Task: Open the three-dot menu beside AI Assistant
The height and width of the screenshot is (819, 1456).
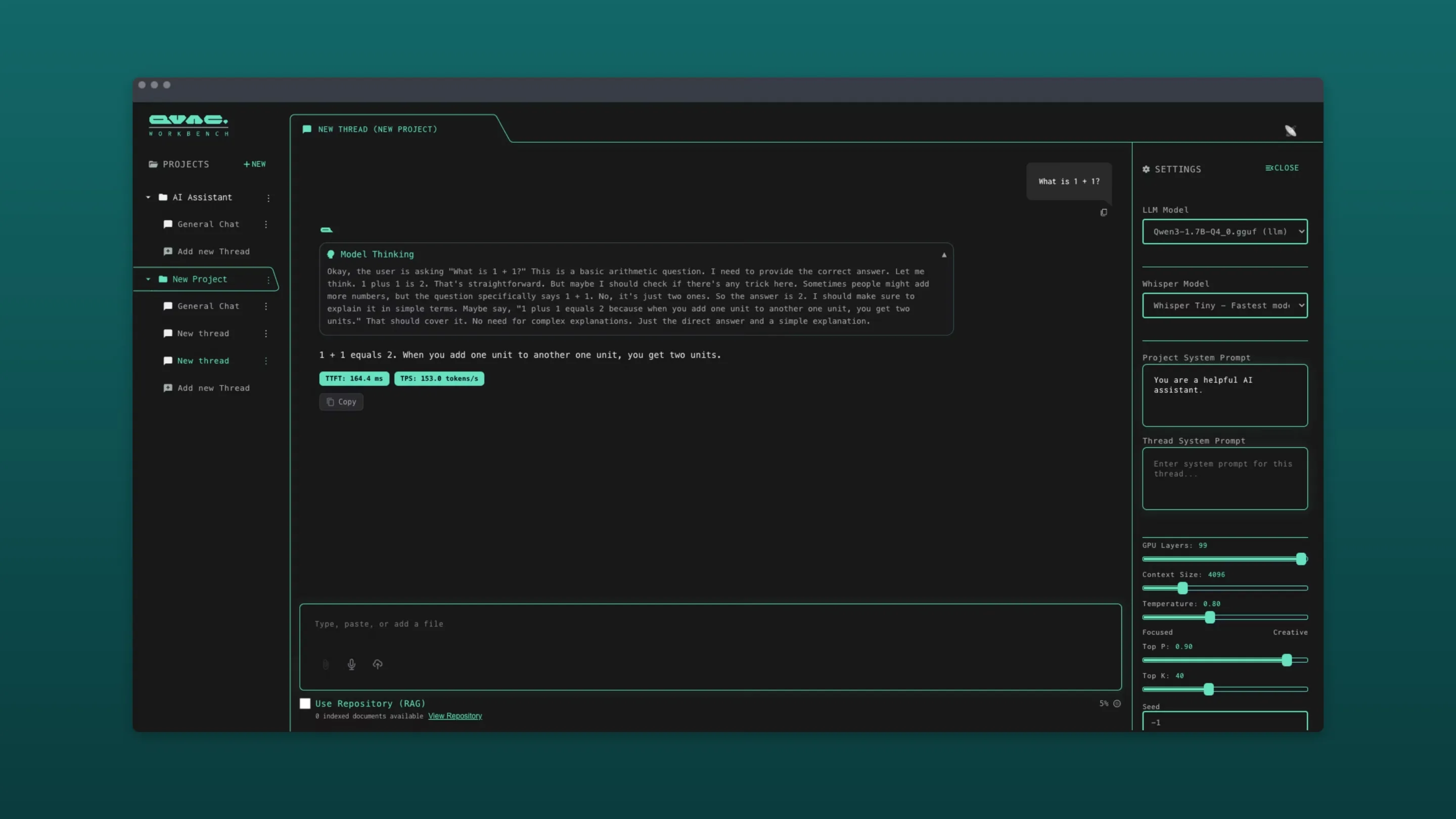Action: pyautogui.click(x=268, y=198)
